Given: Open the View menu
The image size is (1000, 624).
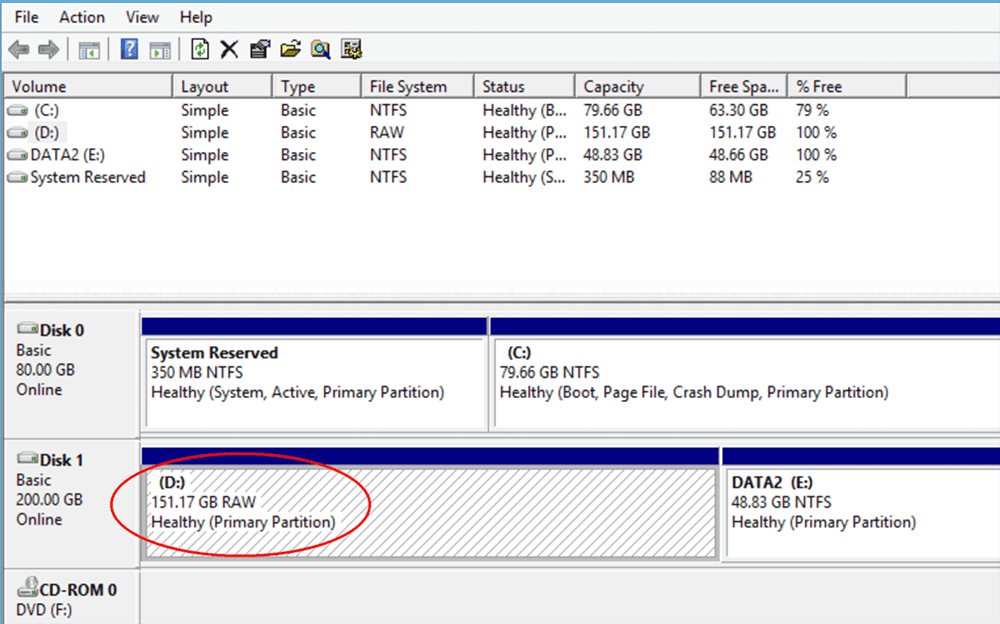Looking at the screenshot, I should 142,17.
